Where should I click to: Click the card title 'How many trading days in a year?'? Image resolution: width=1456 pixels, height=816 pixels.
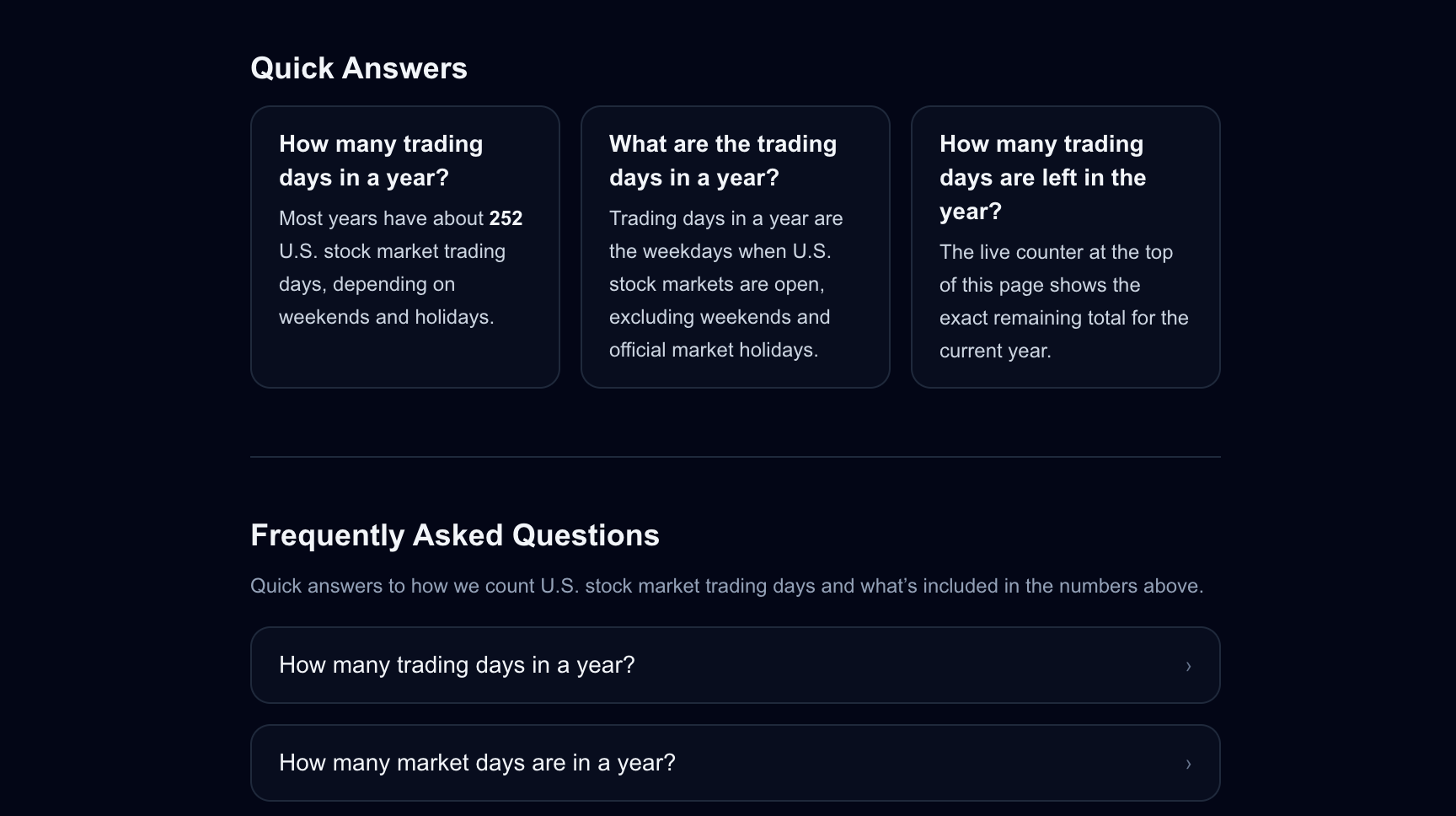[381, 160]
